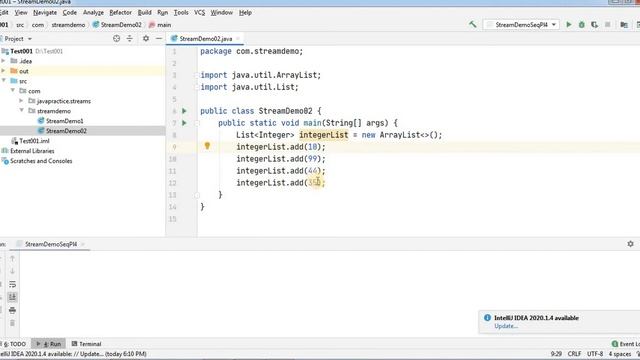Click the UTF-8 encoding in status bar
This screenshot has height=360, width=640.
pyautogui.click(x=595, y=354)
